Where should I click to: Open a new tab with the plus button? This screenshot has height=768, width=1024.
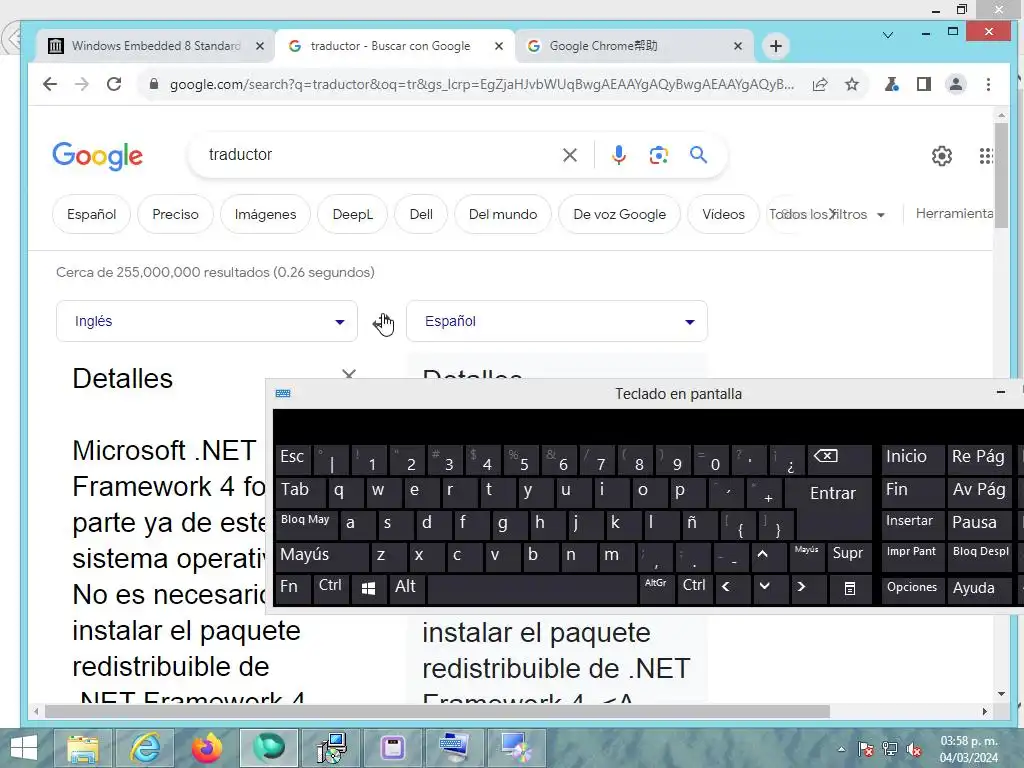pyautogui.click(x=776, y=46)
